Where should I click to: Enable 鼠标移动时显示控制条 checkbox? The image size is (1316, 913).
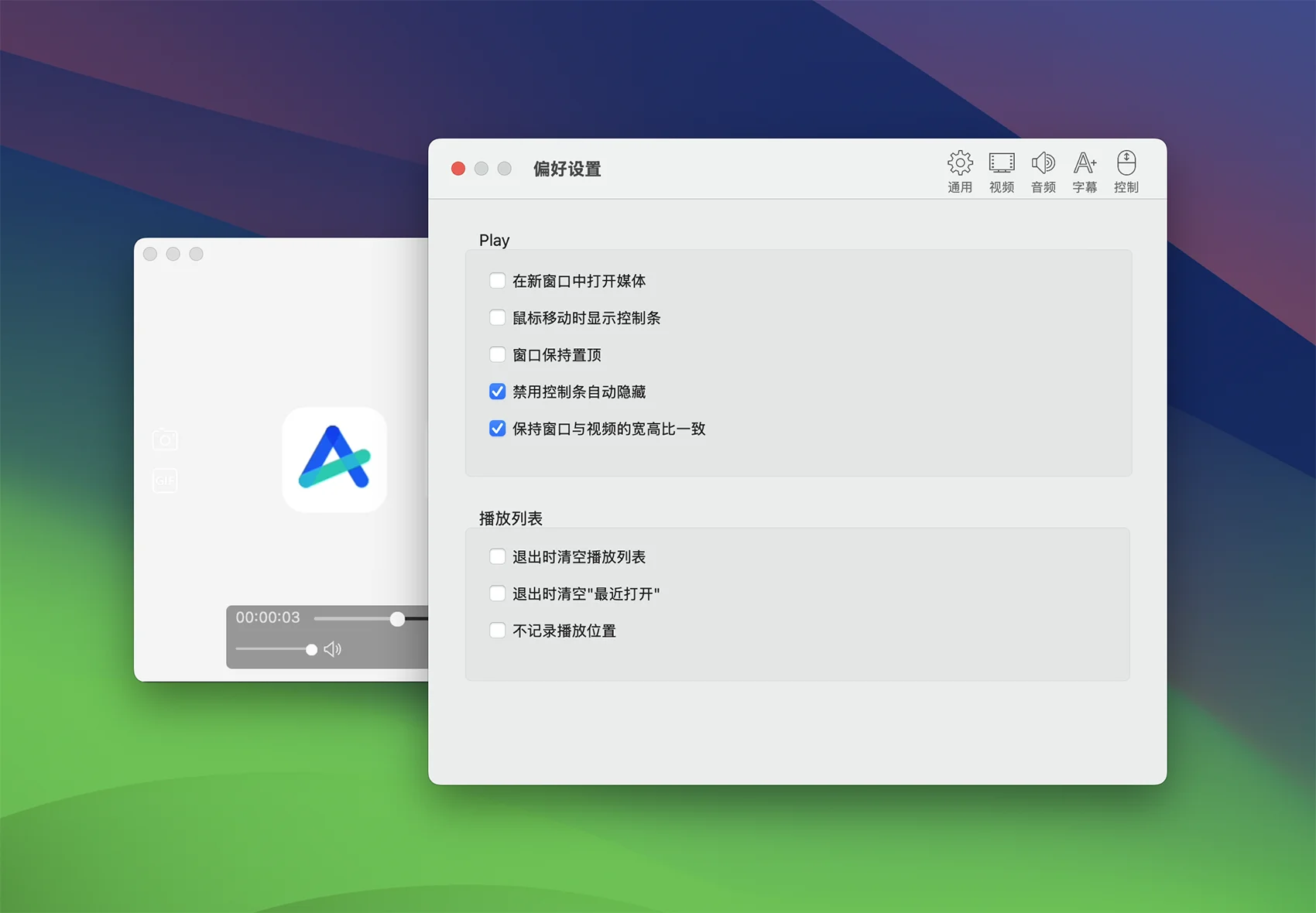pyautogui.click(x=498, y=318)
